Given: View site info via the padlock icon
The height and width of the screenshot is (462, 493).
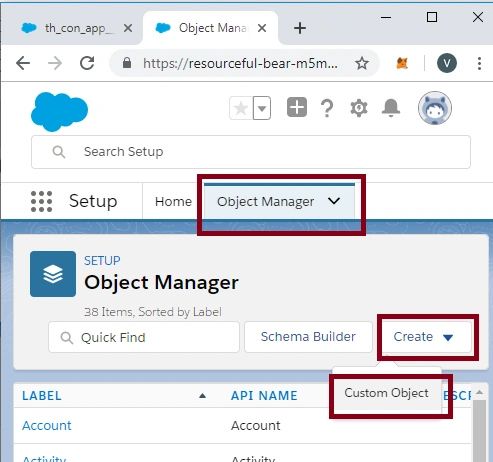Looking at the screenshot, I should (127, 63).
